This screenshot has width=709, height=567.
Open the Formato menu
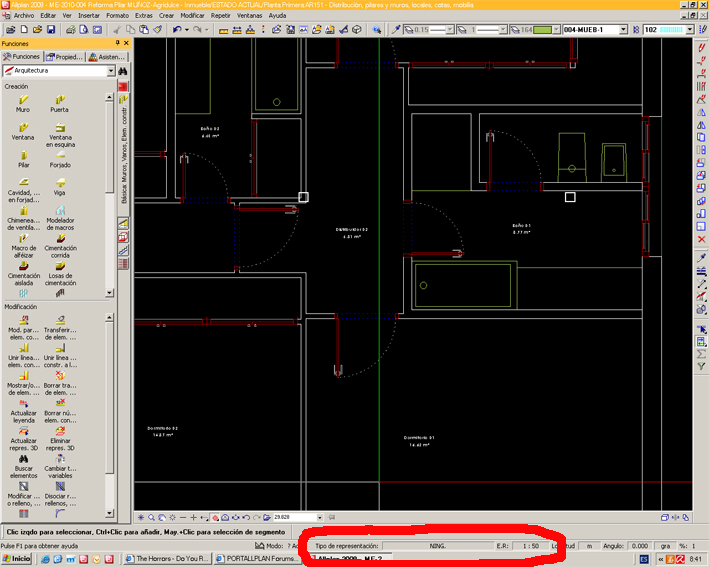[118, 15]
